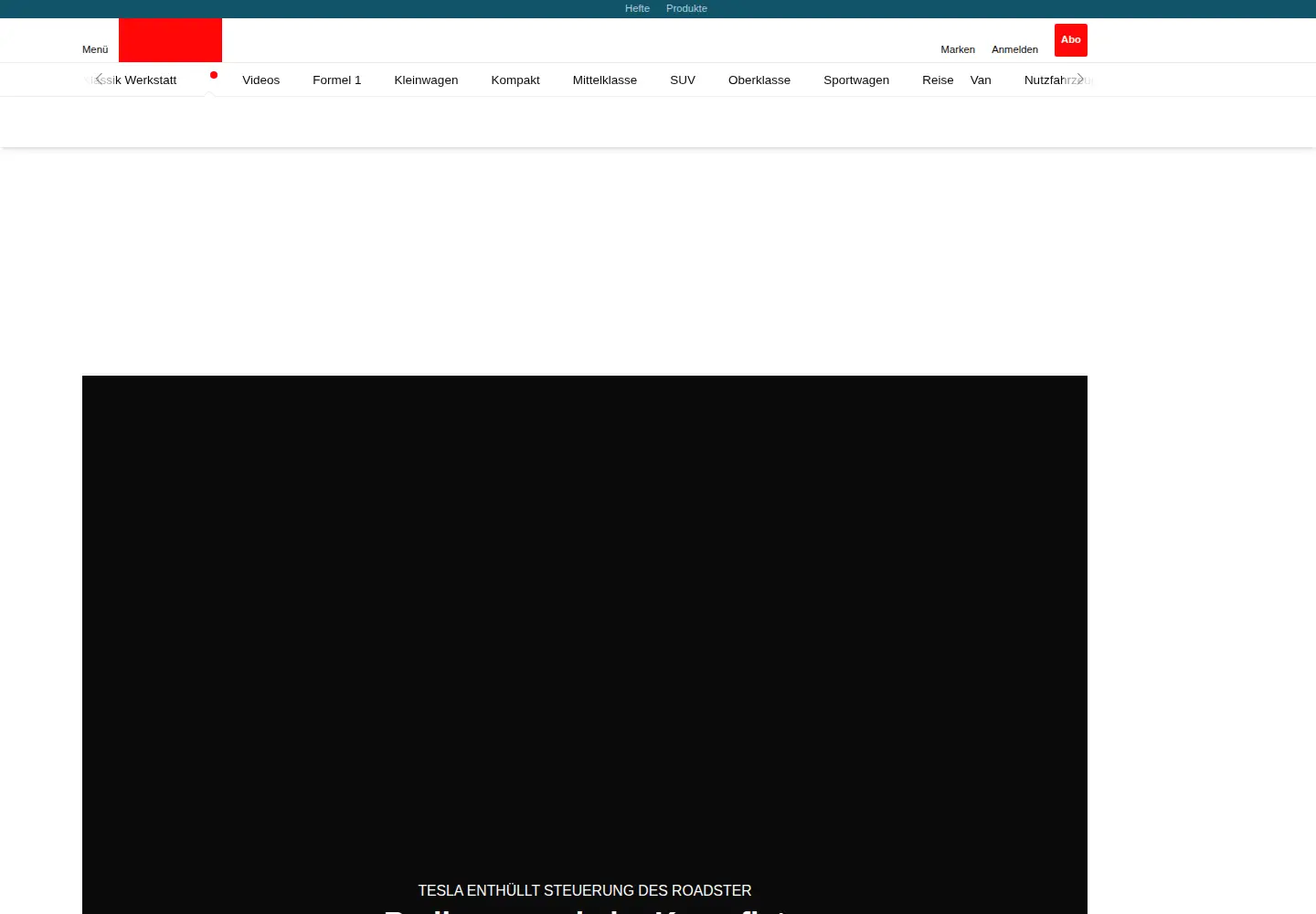This screenshot has height=914, width=1316.
Task: Select the Mittelklasse category
Action: [605, 80]
